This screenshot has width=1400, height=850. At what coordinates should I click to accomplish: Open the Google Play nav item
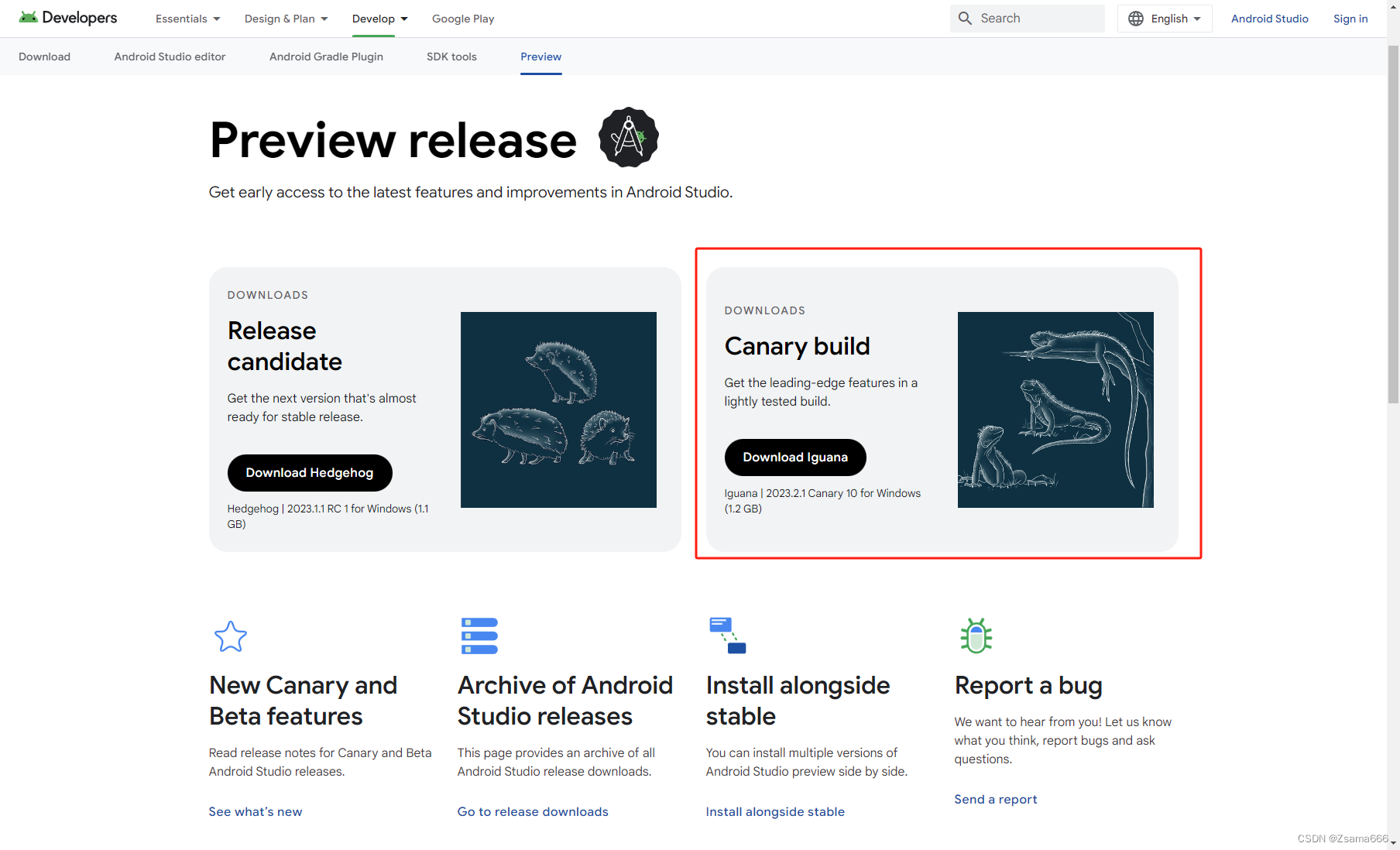[x=463, y=19]
